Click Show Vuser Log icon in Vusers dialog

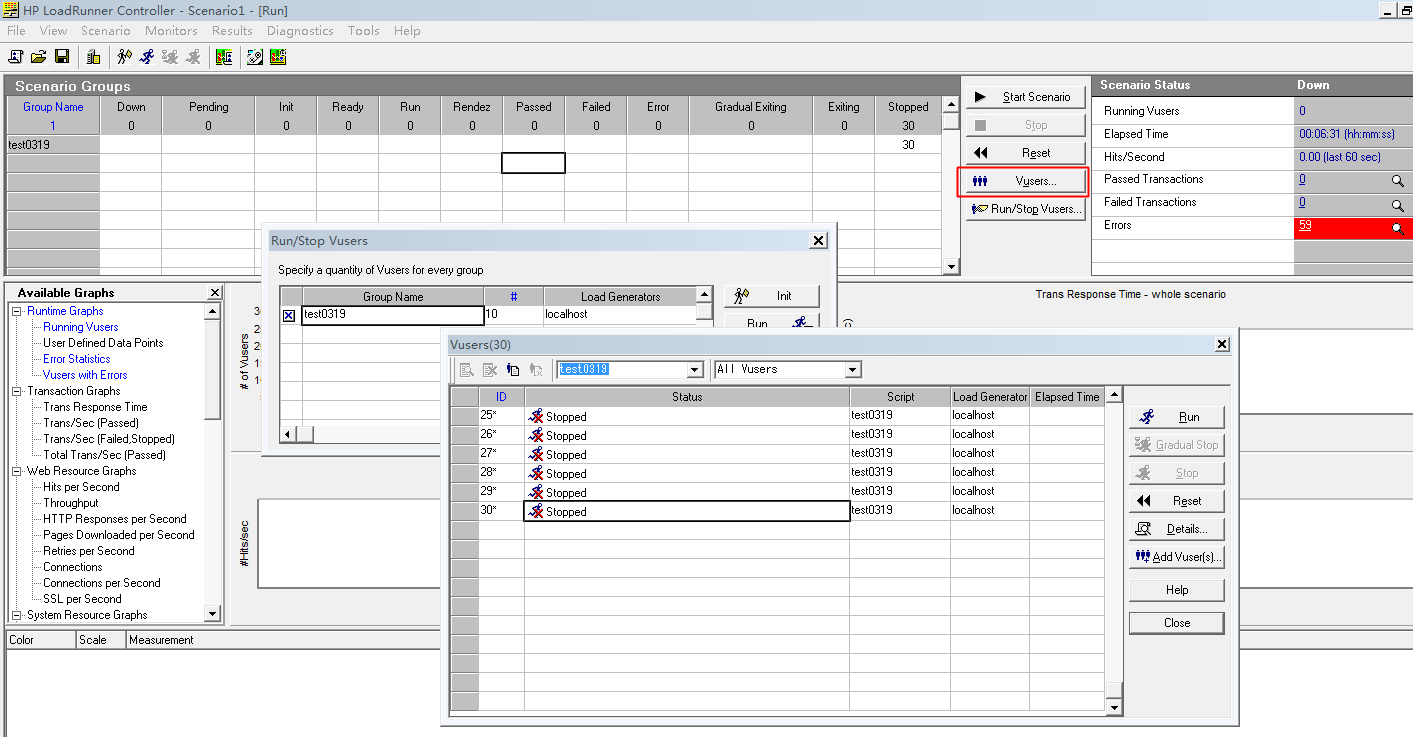513,369
